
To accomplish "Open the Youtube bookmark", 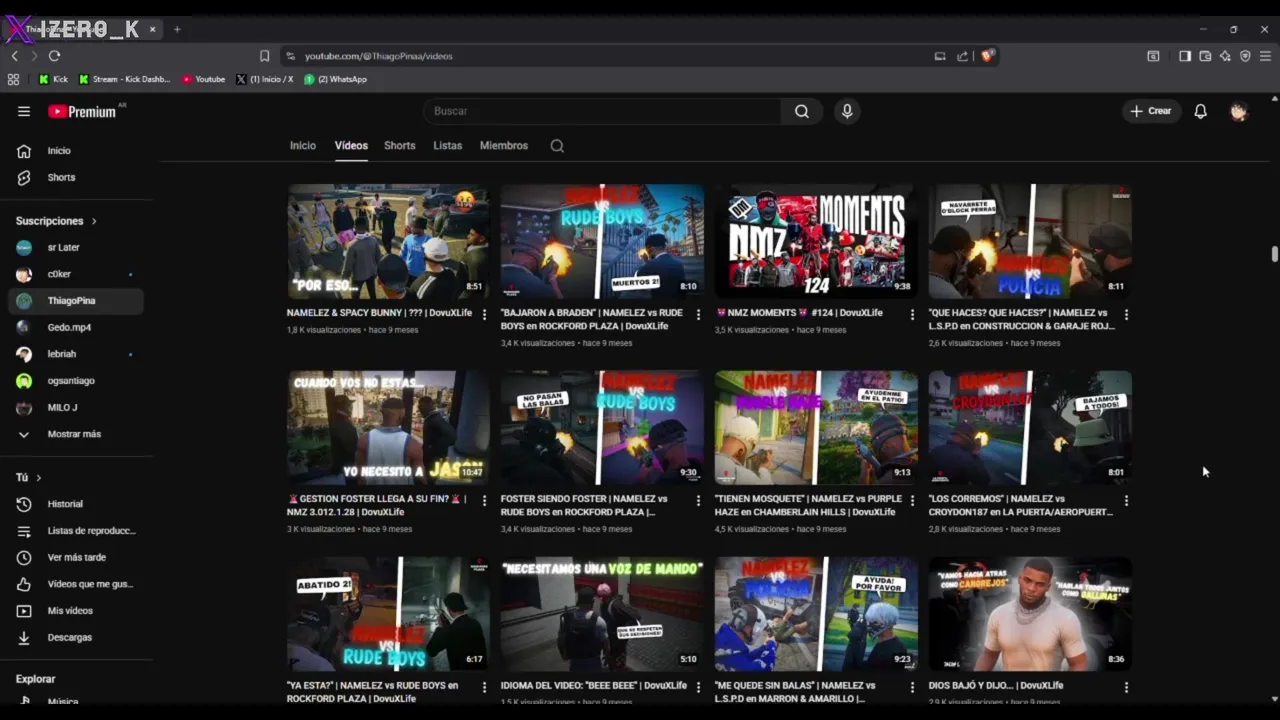I will click(204, 79).
